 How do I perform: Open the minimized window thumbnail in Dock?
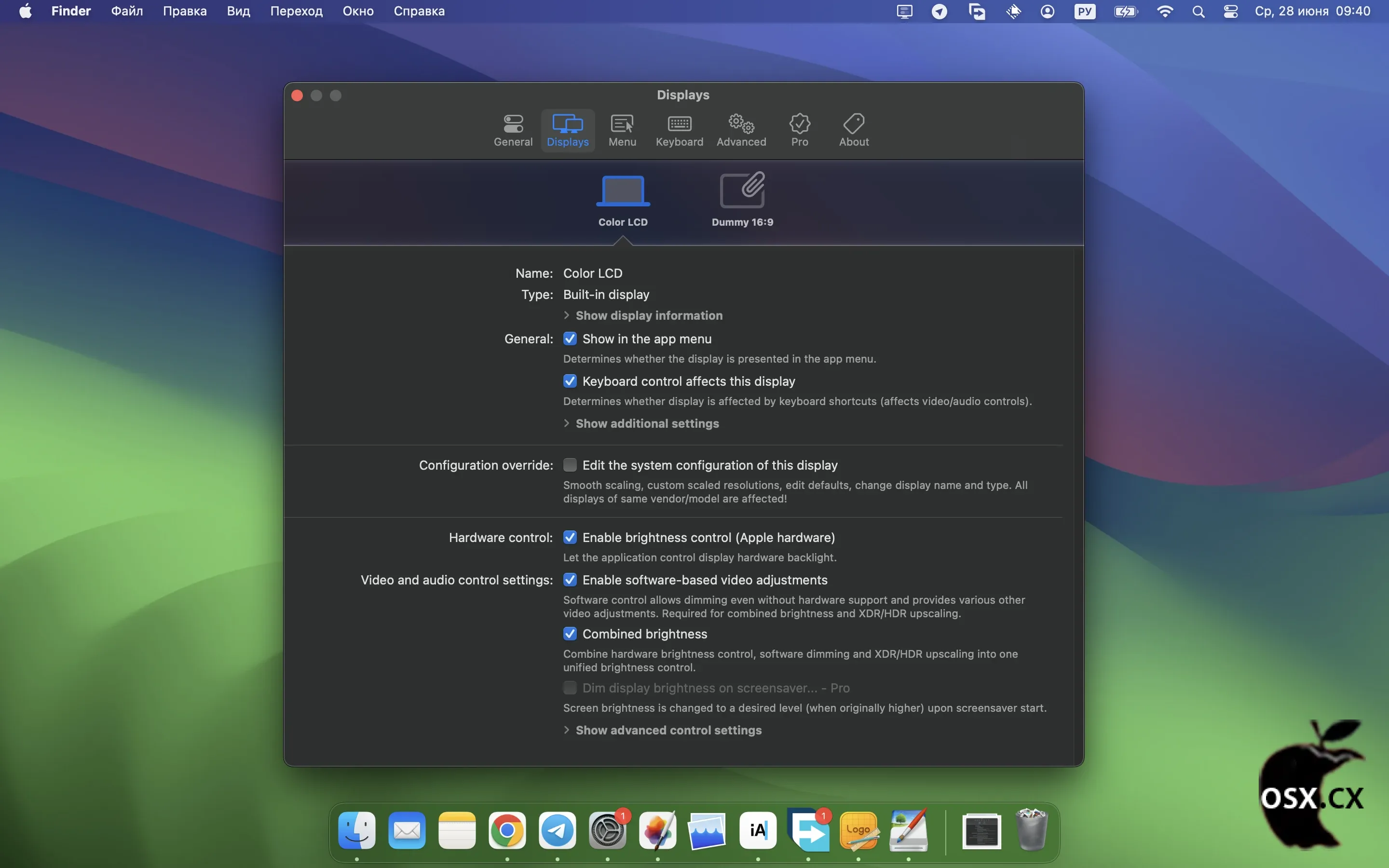click(982, 831)
